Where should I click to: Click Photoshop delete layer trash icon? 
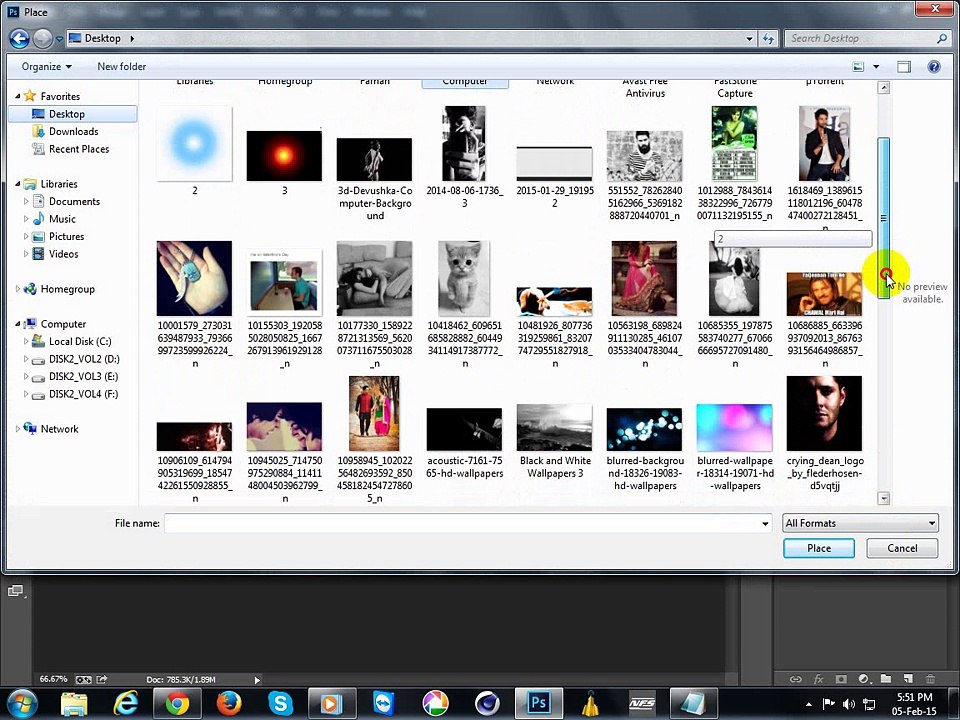tap(931, 678)
